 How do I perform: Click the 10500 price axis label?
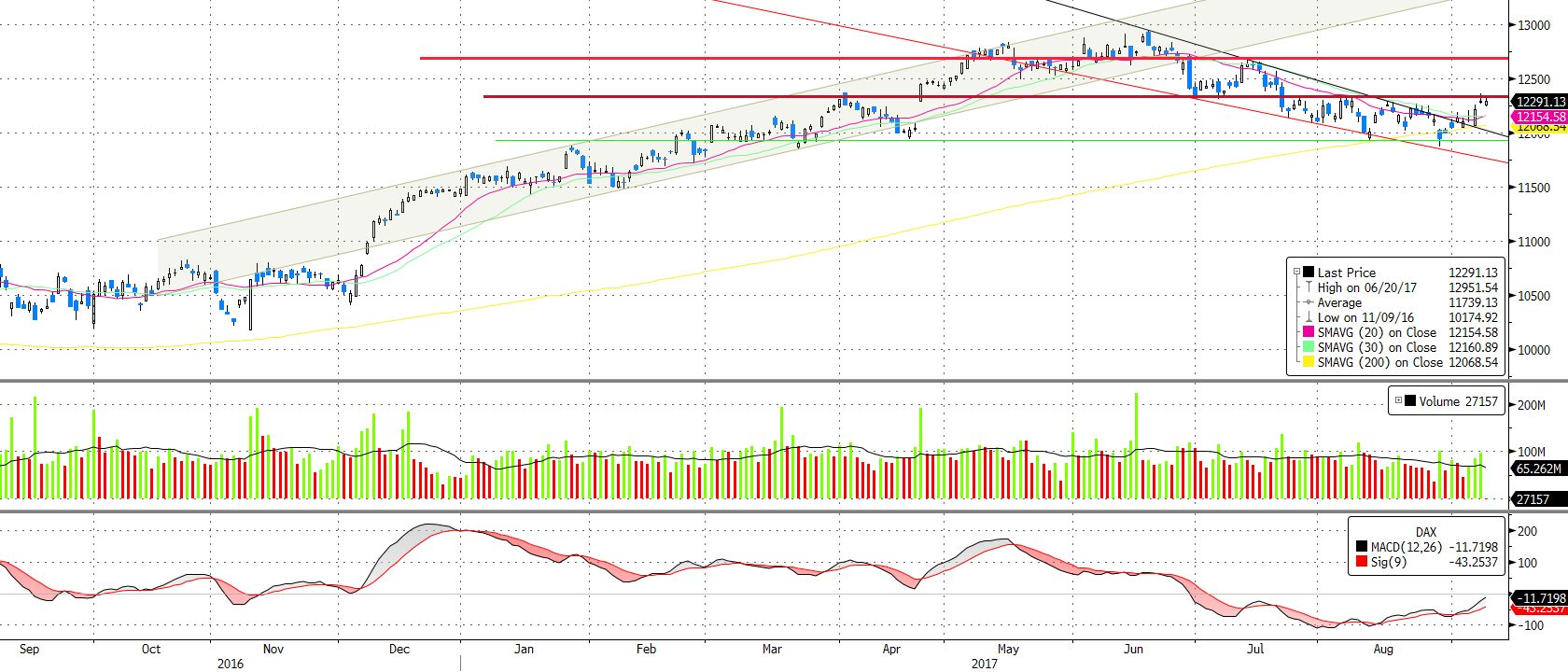tap(1533, 296)
